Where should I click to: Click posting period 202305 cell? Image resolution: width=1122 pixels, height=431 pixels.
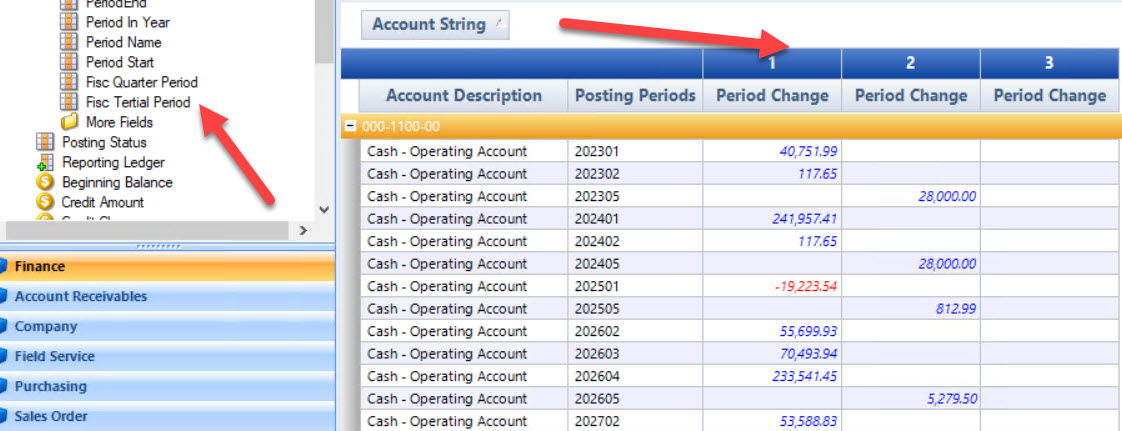tap(635, 196)
